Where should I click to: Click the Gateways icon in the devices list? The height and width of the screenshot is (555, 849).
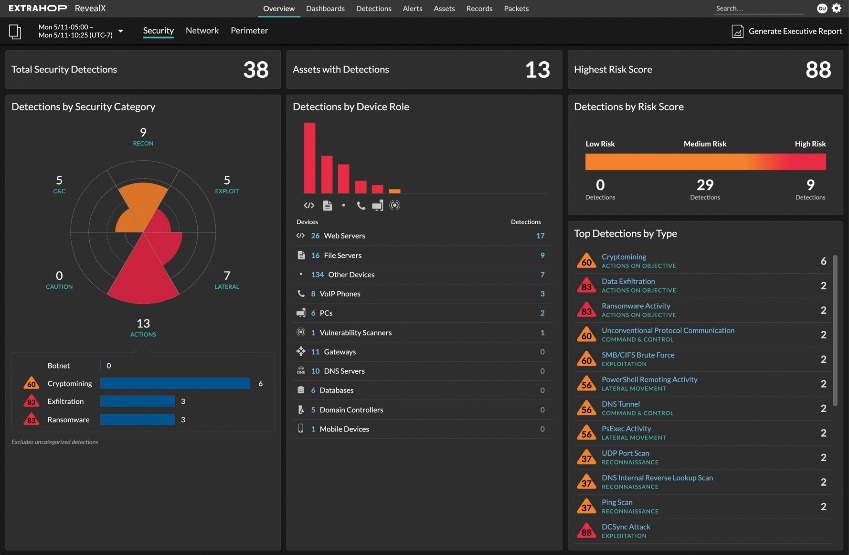pyautogui.click(x=301, y=352)
